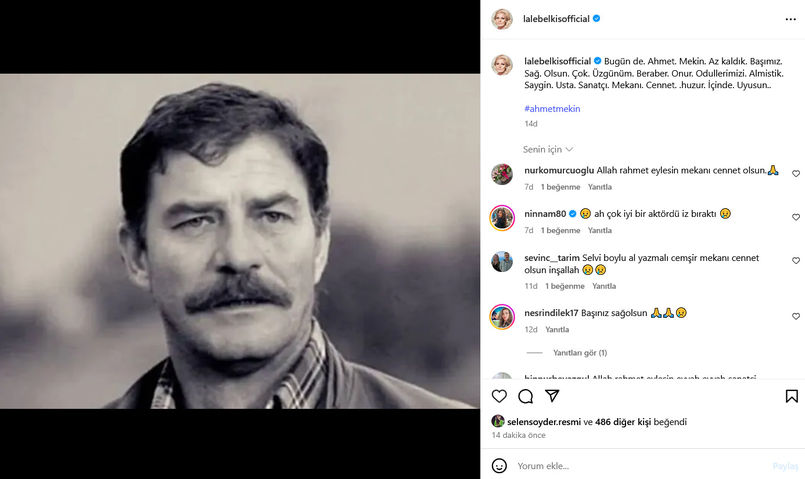Open the emoji picker smiley icon

point(499,466)
